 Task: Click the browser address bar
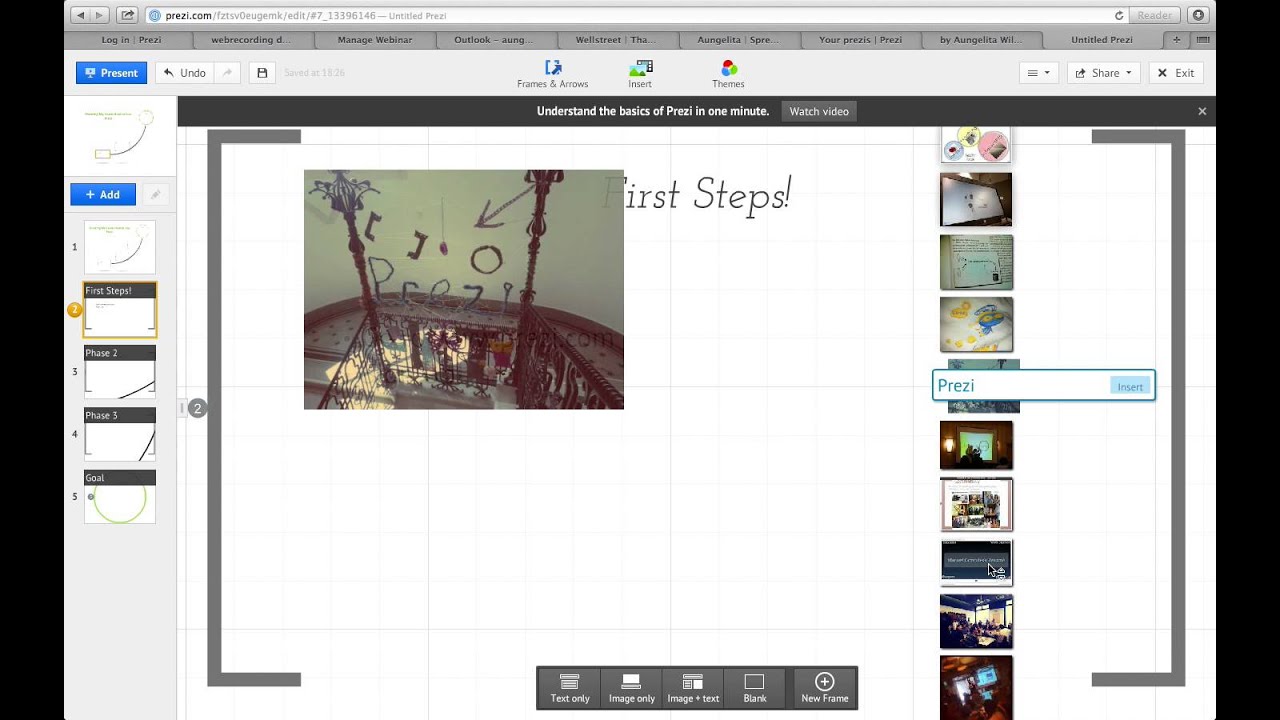point(636,15)
